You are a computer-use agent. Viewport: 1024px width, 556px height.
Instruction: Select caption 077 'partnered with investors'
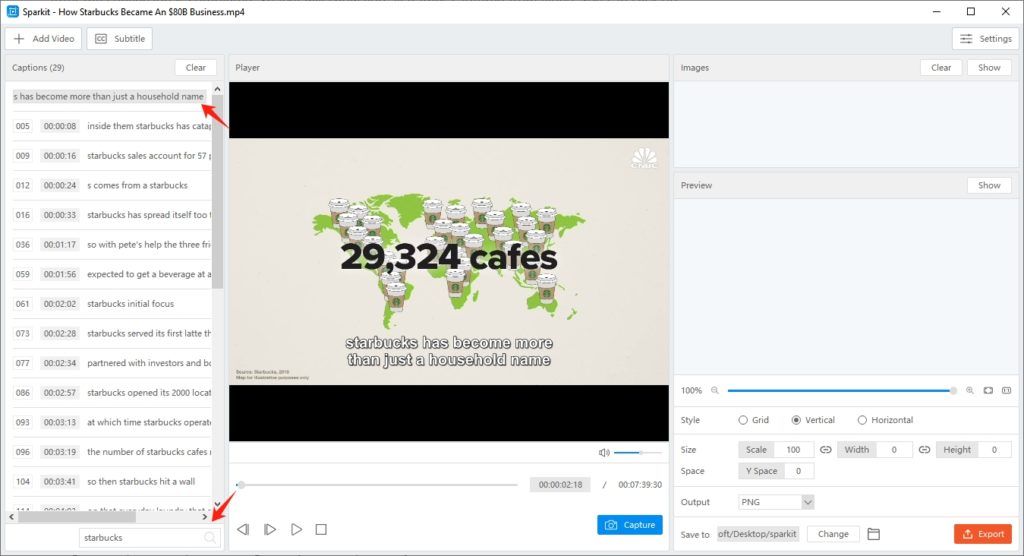coord(112,363)
